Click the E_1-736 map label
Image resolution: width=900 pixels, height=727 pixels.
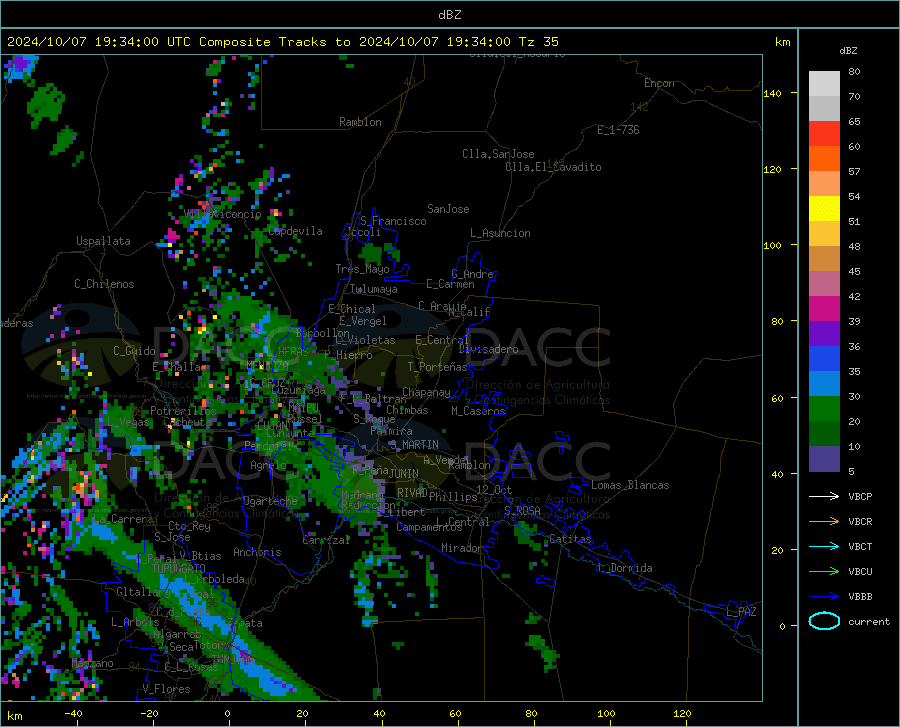[x=618, y=130]
